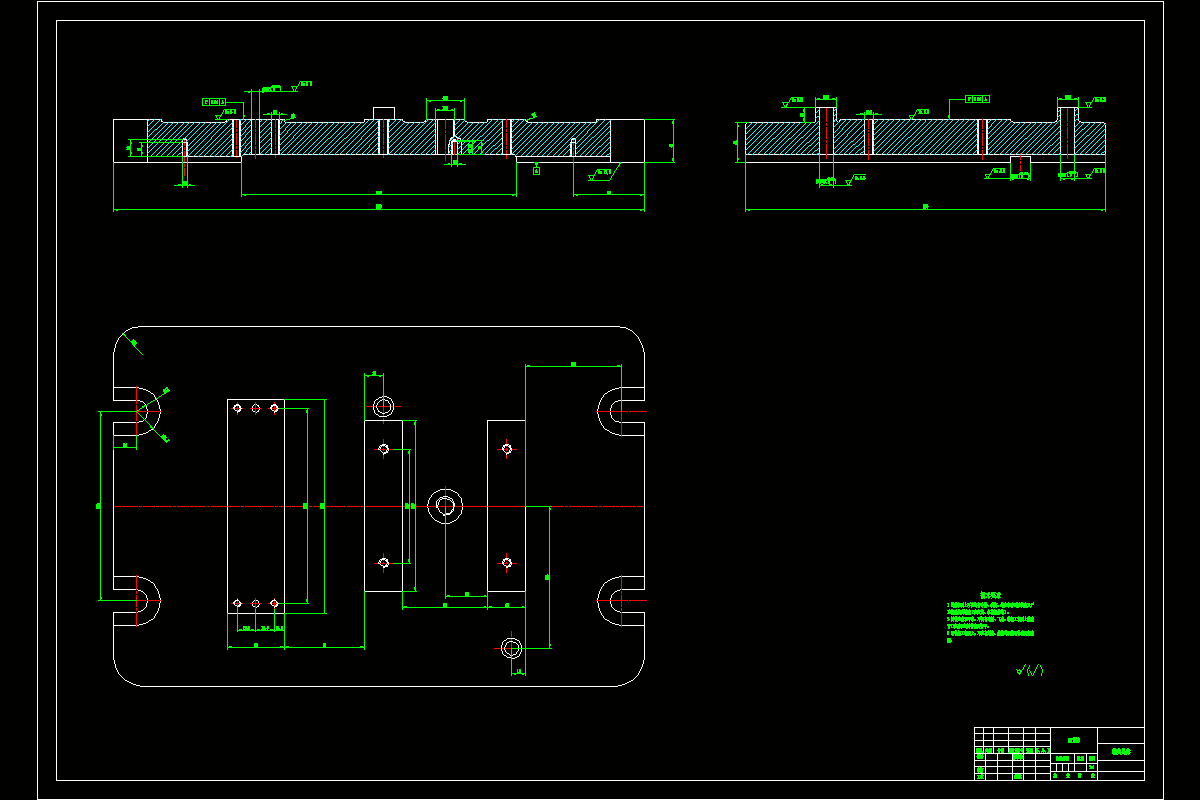Select the overall length dimension under right section view
1200x800 pixels.
925,208
